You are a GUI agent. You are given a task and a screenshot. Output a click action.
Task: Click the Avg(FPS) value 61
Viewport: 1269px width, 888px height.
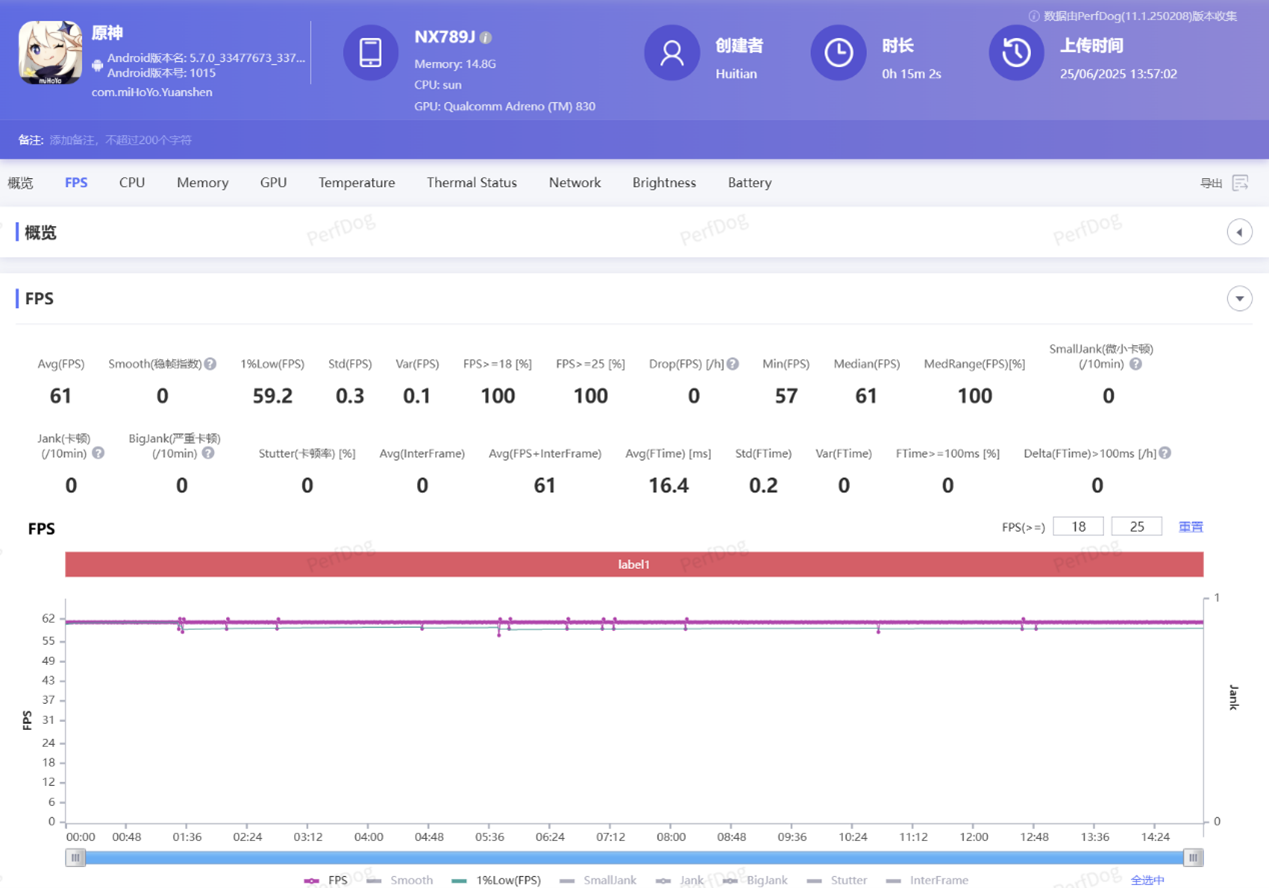(x=61, y=396)
